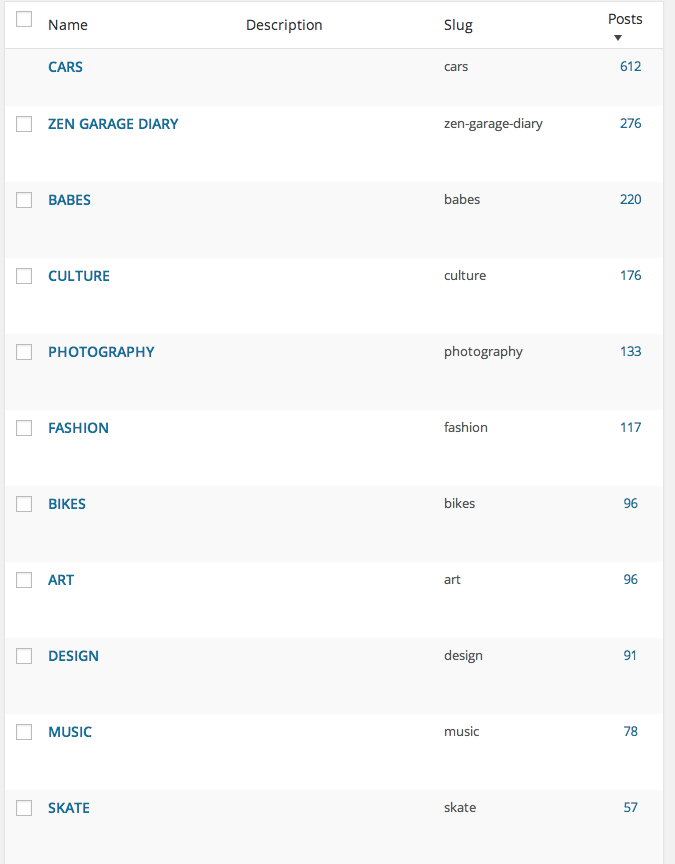Sort by the Slug column header
The height and width of the screenshot is (864, 675).
458,25
